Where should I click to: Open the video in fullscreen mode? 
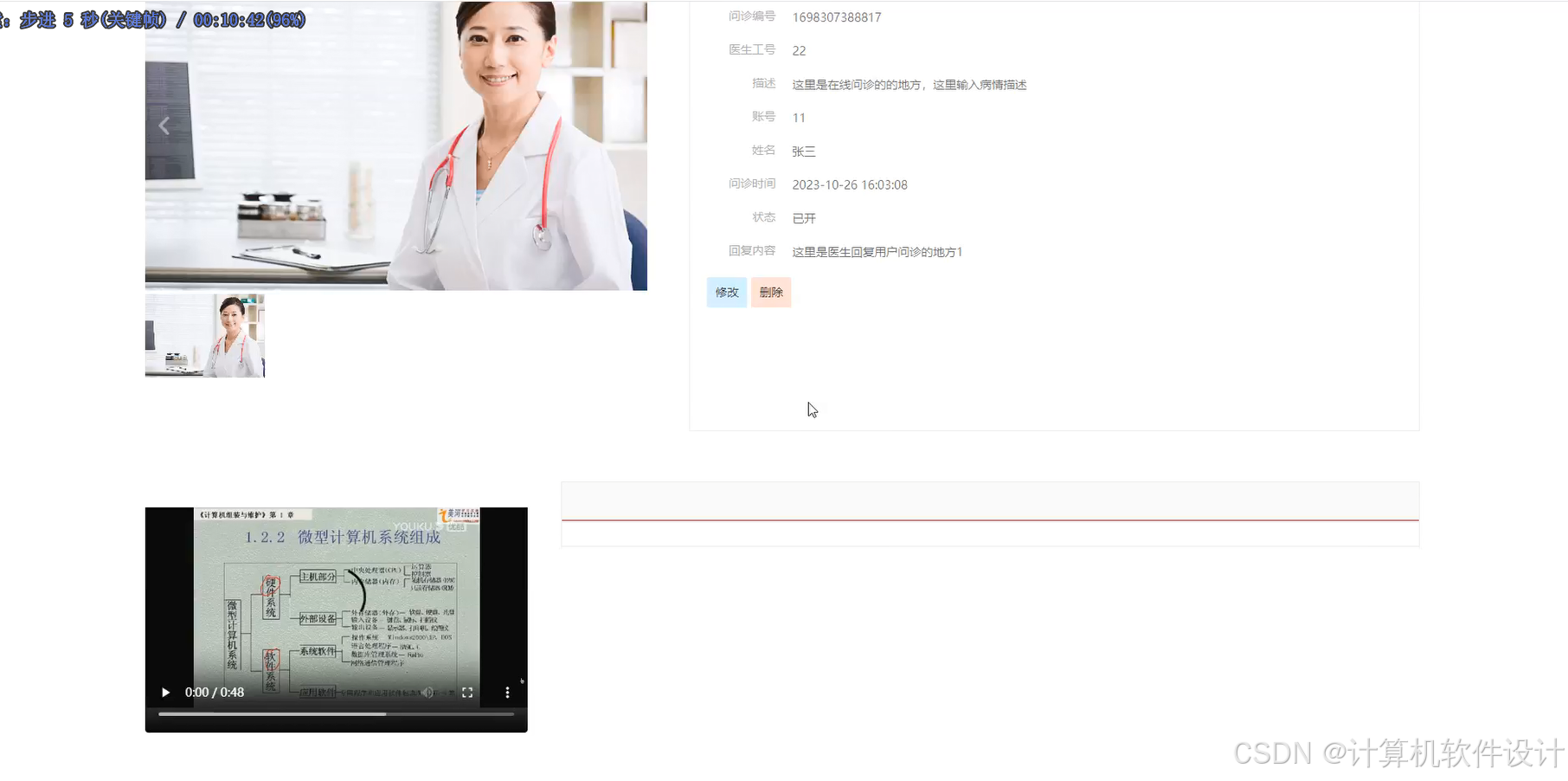467,693
